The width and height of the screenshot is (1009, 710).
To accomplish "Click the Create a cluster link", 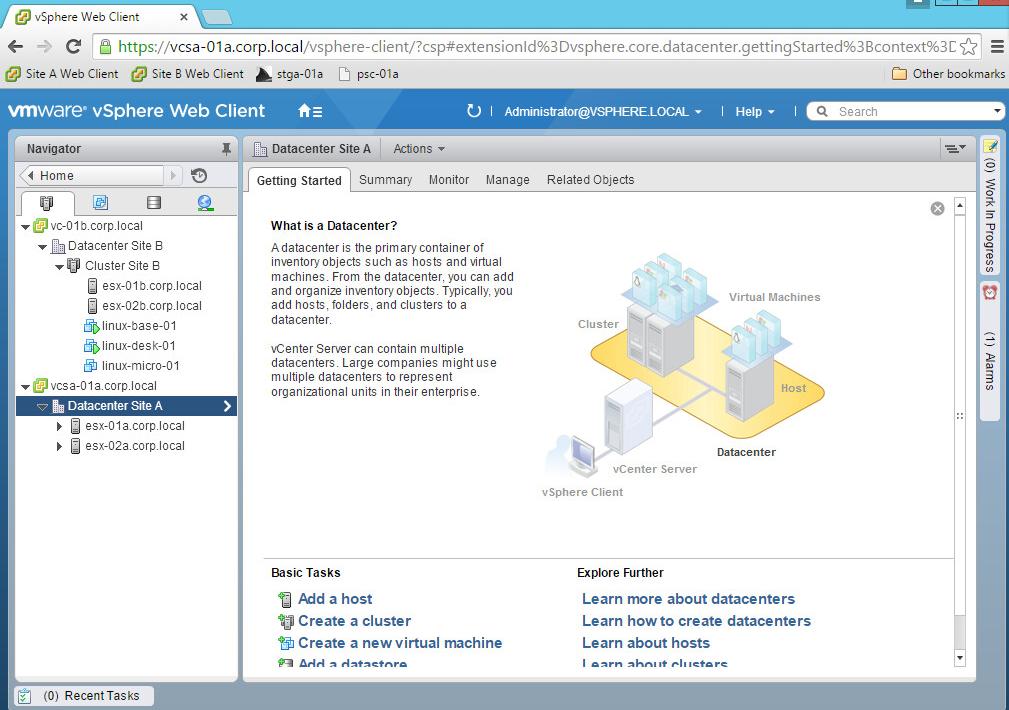I will click(355, 621).
